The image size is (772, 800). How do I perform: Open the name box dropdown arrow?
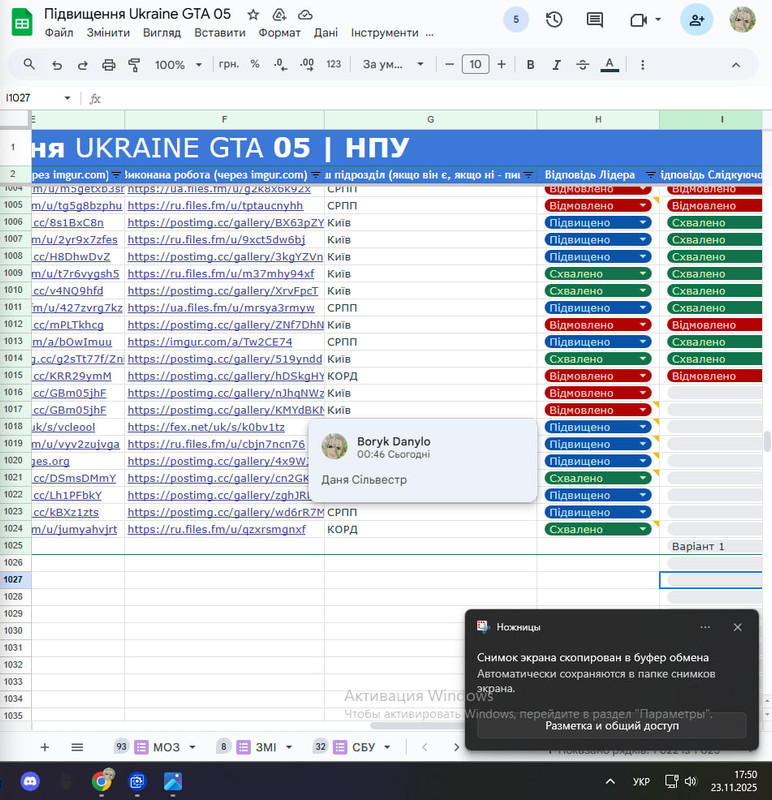(67, 98)
